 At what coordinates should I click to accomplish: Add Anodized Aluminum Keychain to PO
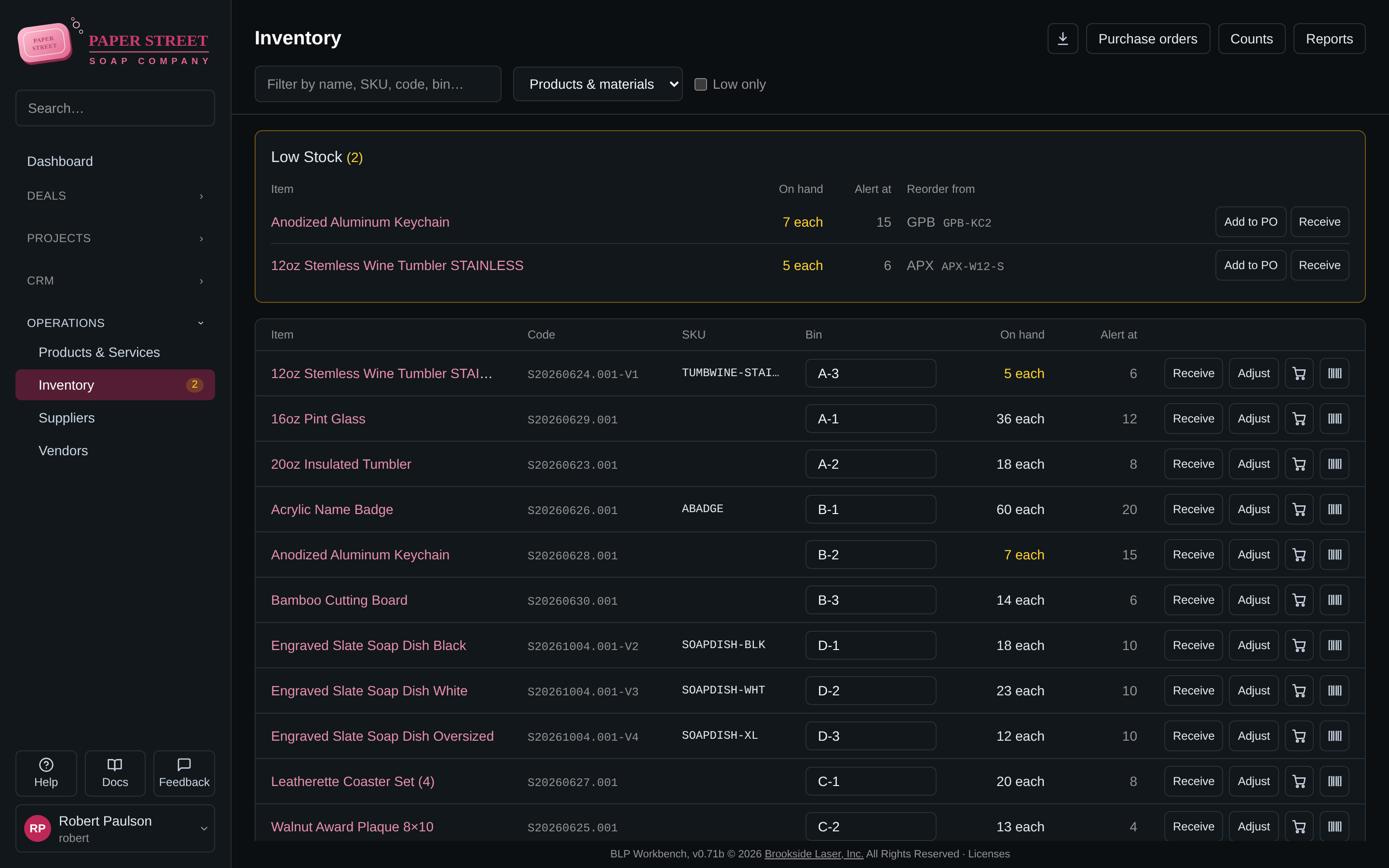coord(1251,222)
